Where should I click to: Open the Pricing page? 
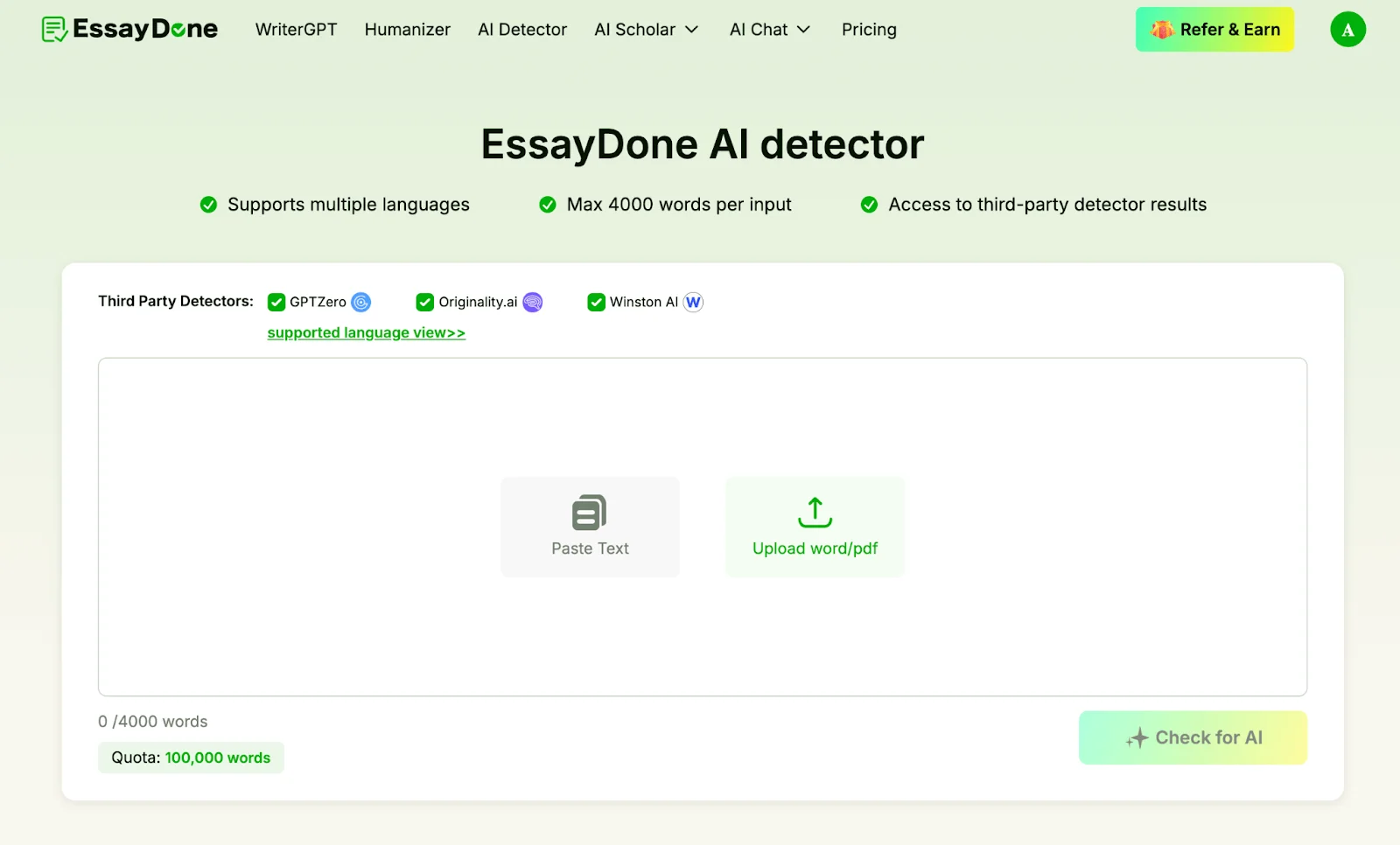[869, 30]
